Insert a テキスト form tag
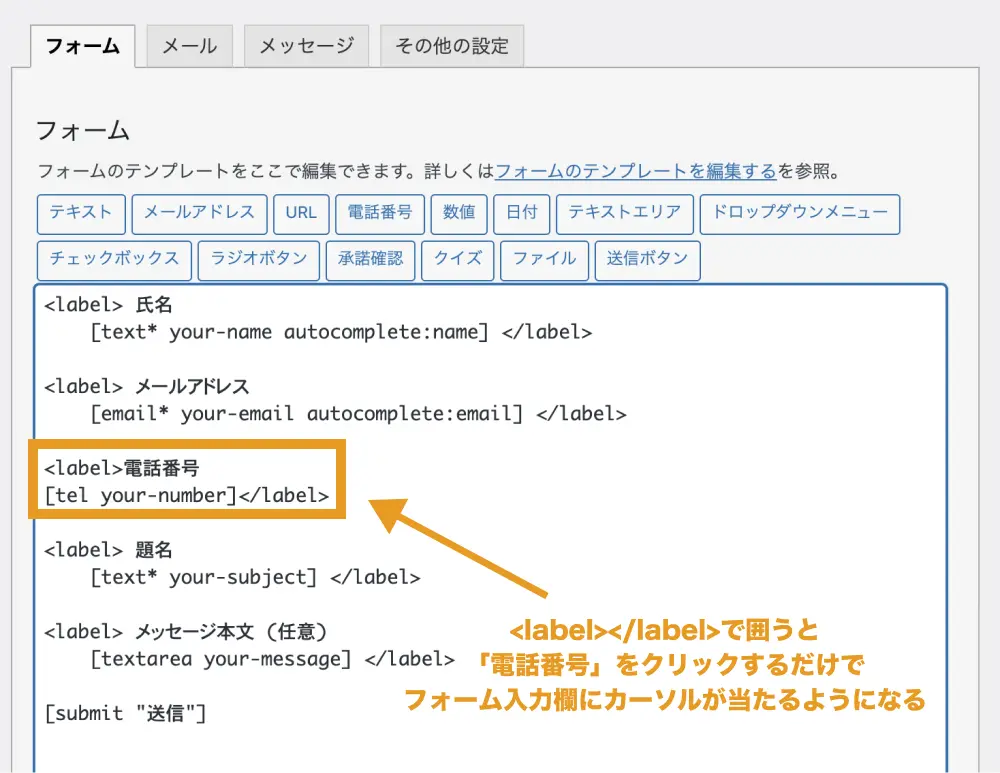 click(x=81, y=213)
